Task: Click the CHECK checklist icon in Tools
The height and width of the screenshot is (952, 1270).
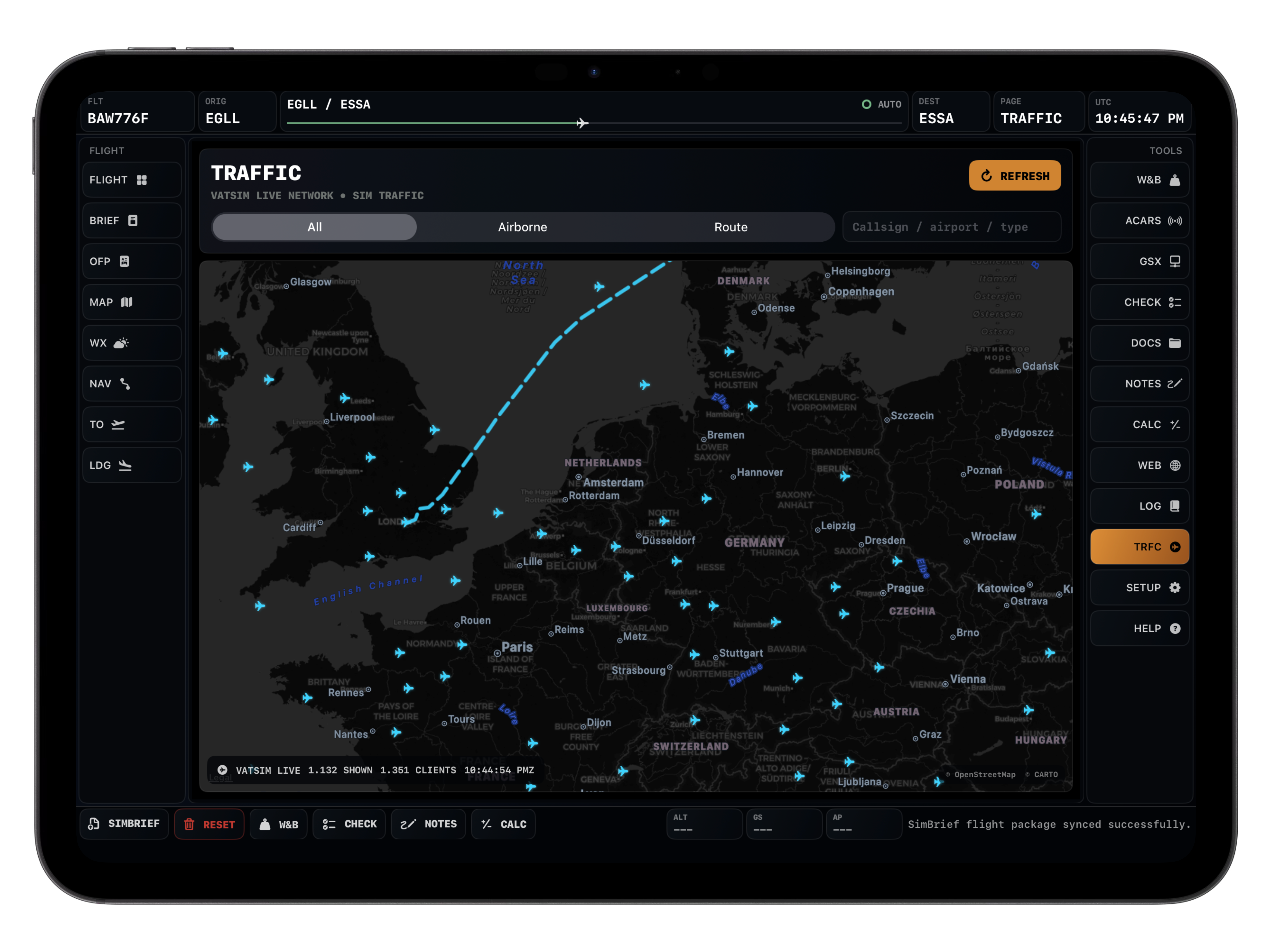Action: (x=1175, y=302)
